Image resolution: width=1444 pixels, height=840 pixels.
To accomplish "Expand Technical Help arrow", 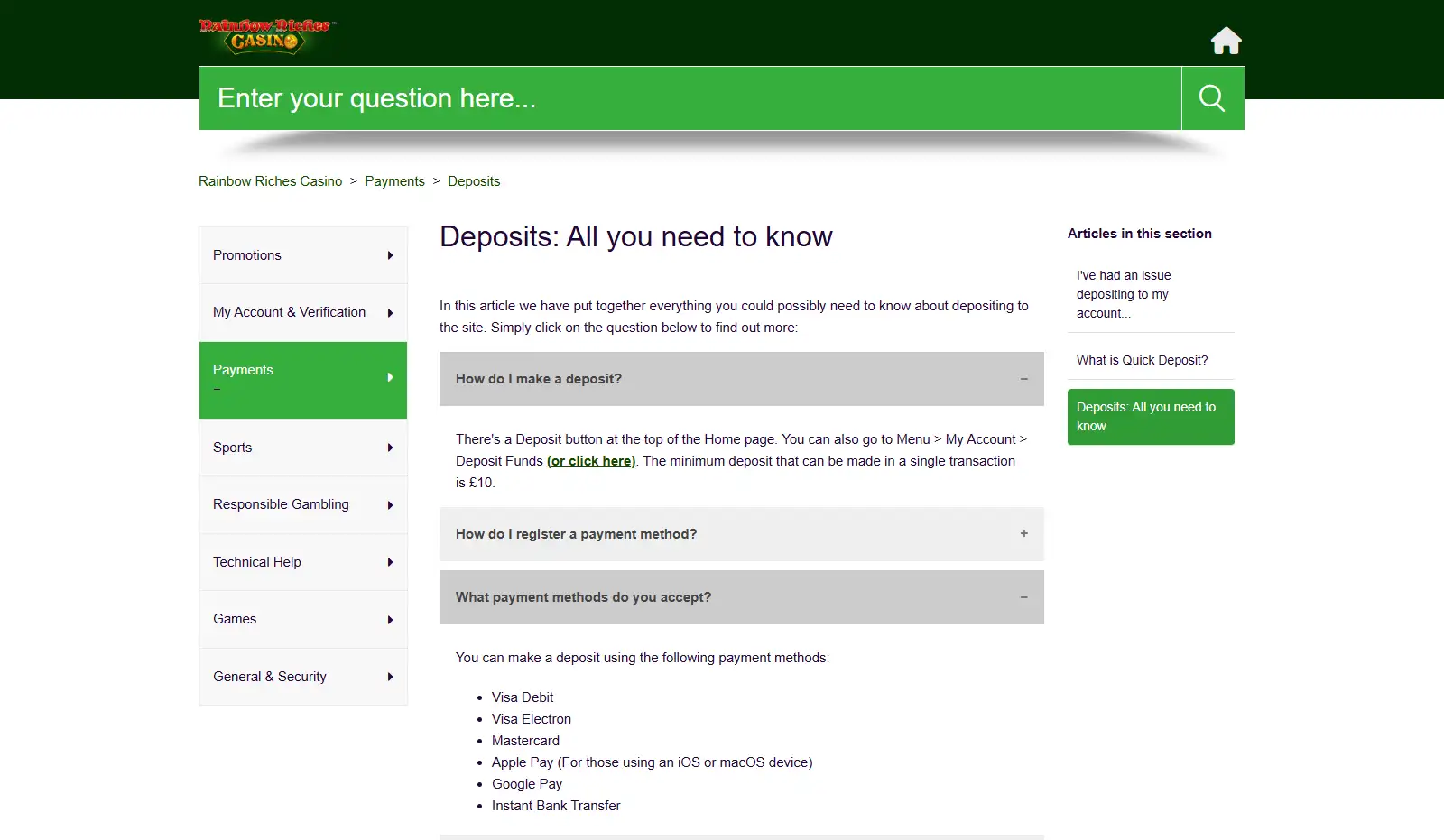I will click(x=390, y=562).
